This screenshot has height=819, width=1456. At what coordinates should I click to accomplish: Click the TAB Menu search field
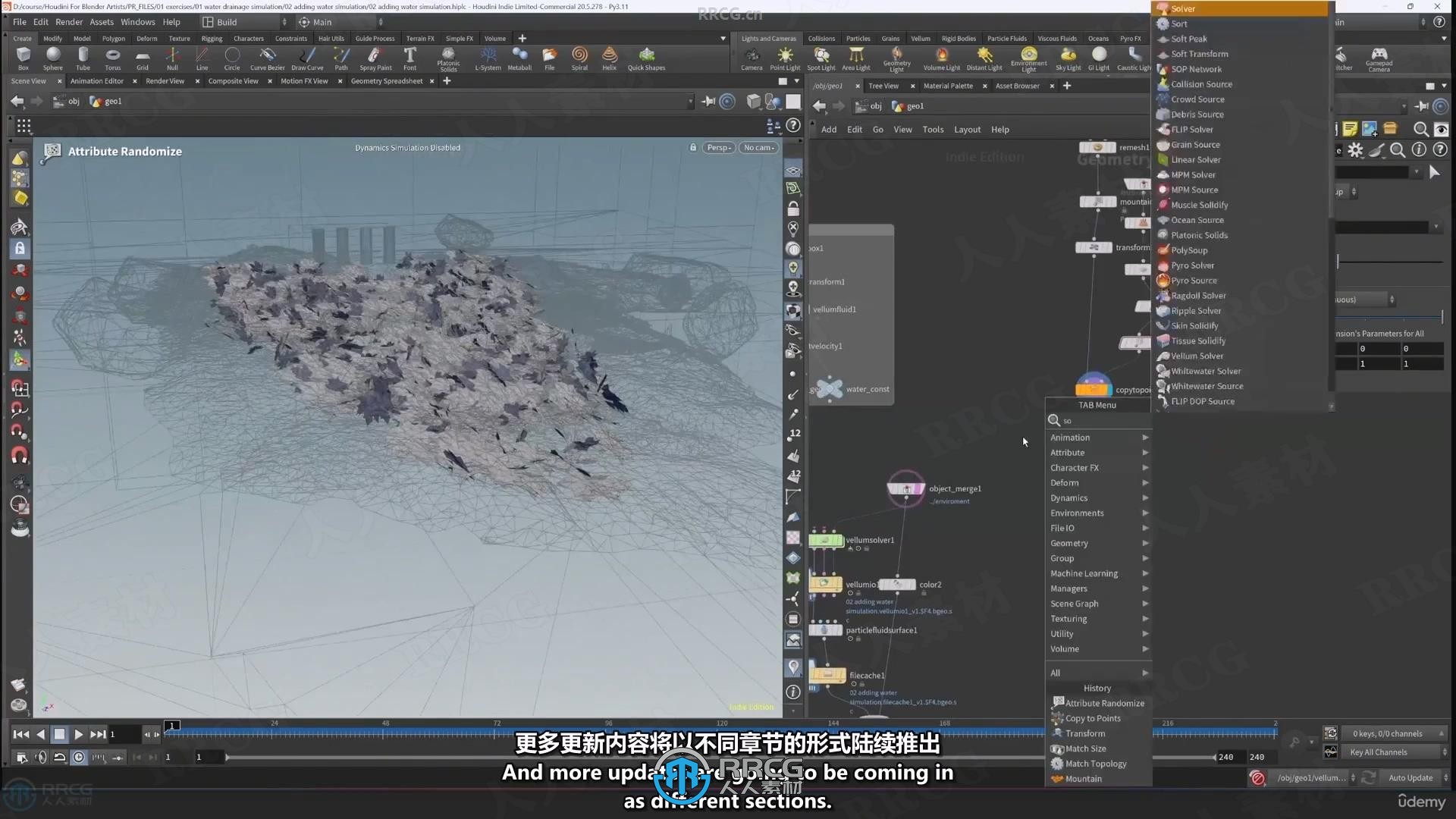[x=1099, y=421]
